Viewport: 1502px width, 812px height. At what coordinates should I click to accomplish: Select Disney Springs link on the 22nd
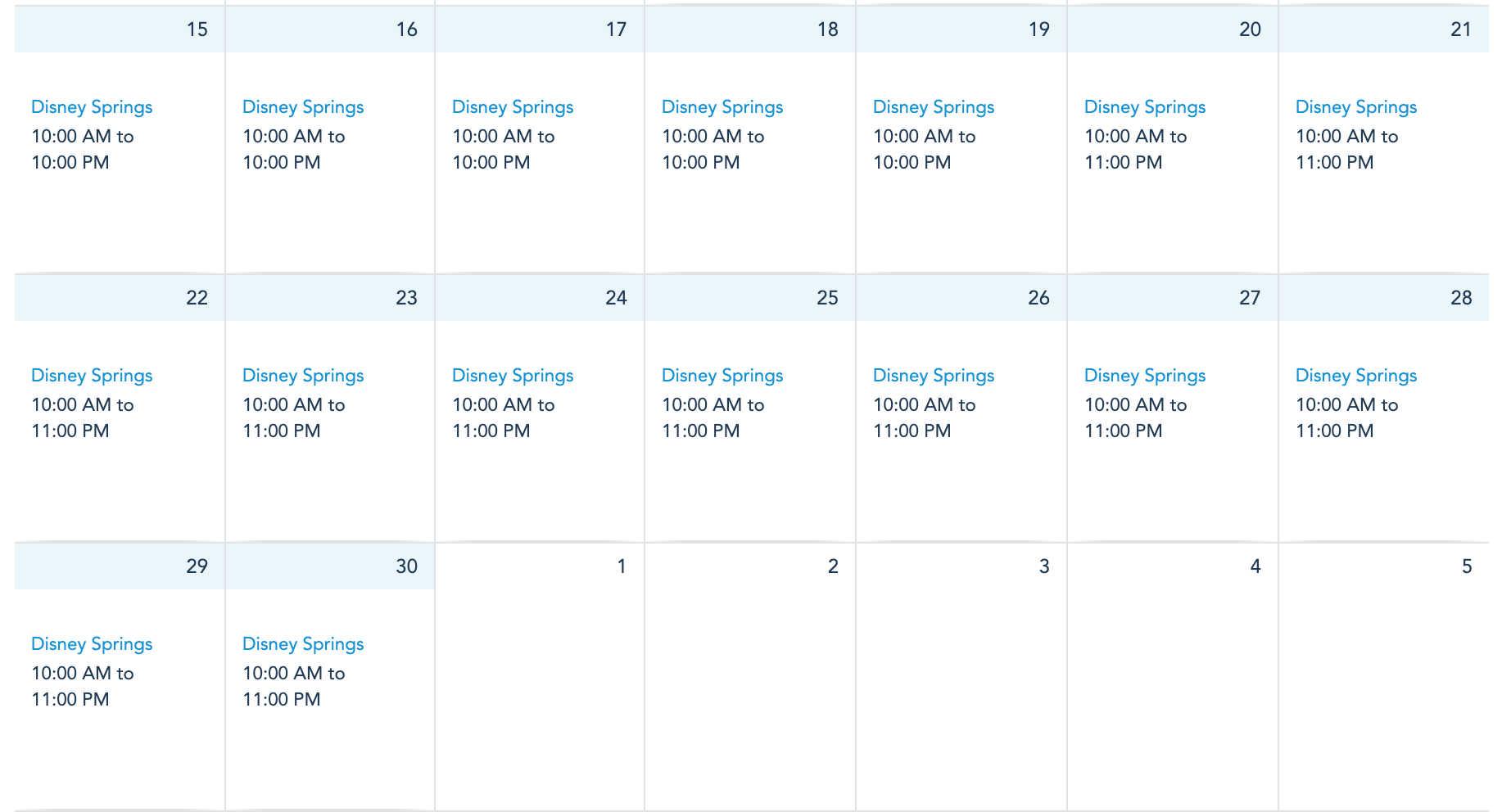click(92, 376)
